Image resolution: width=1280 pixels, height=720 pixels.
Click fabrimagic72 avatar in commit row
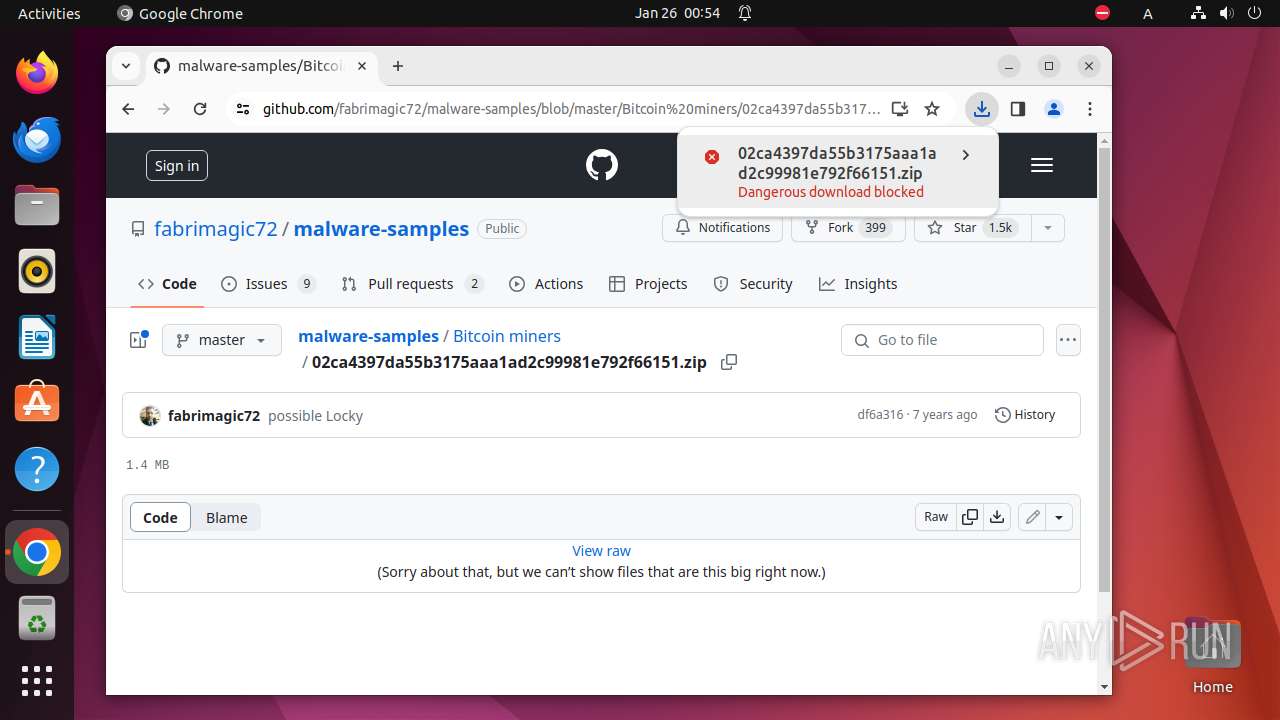click(x=150, y=416)
